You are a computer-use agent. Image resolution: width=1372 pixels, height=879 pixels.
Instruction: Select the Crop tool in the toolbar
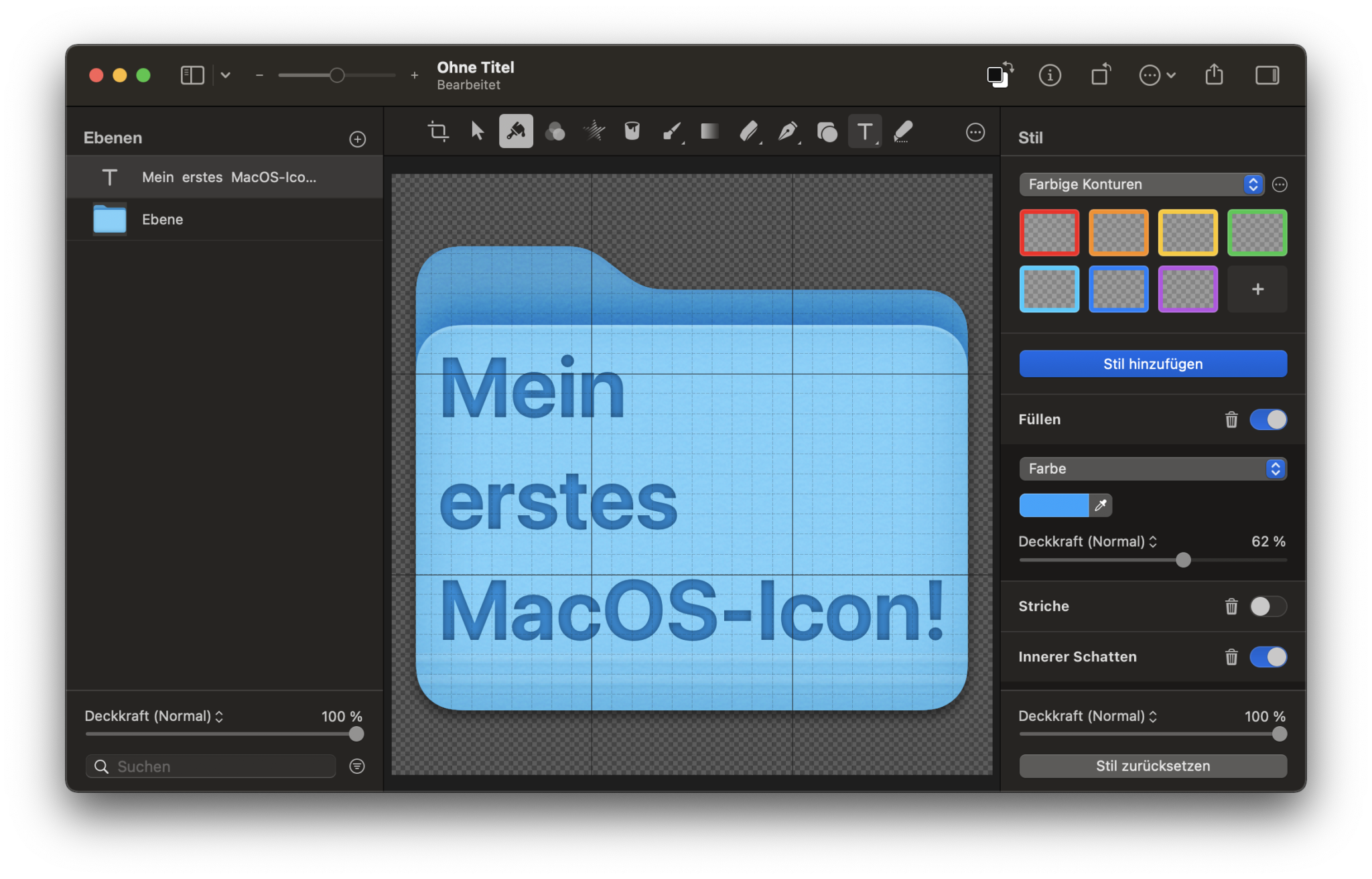[439, 131]
